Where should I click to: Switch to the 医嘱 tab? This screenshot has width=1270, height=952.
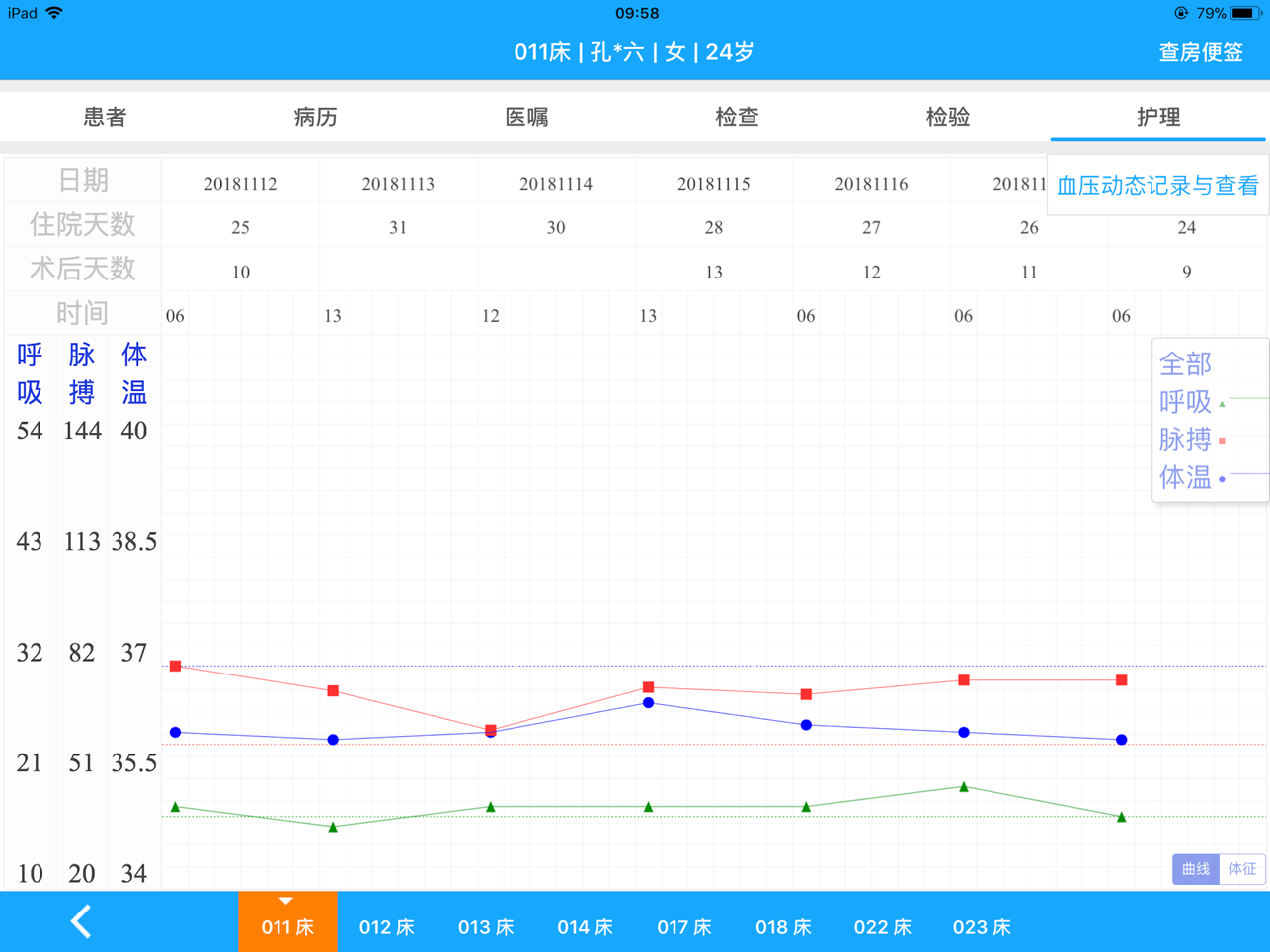(526, 118)
